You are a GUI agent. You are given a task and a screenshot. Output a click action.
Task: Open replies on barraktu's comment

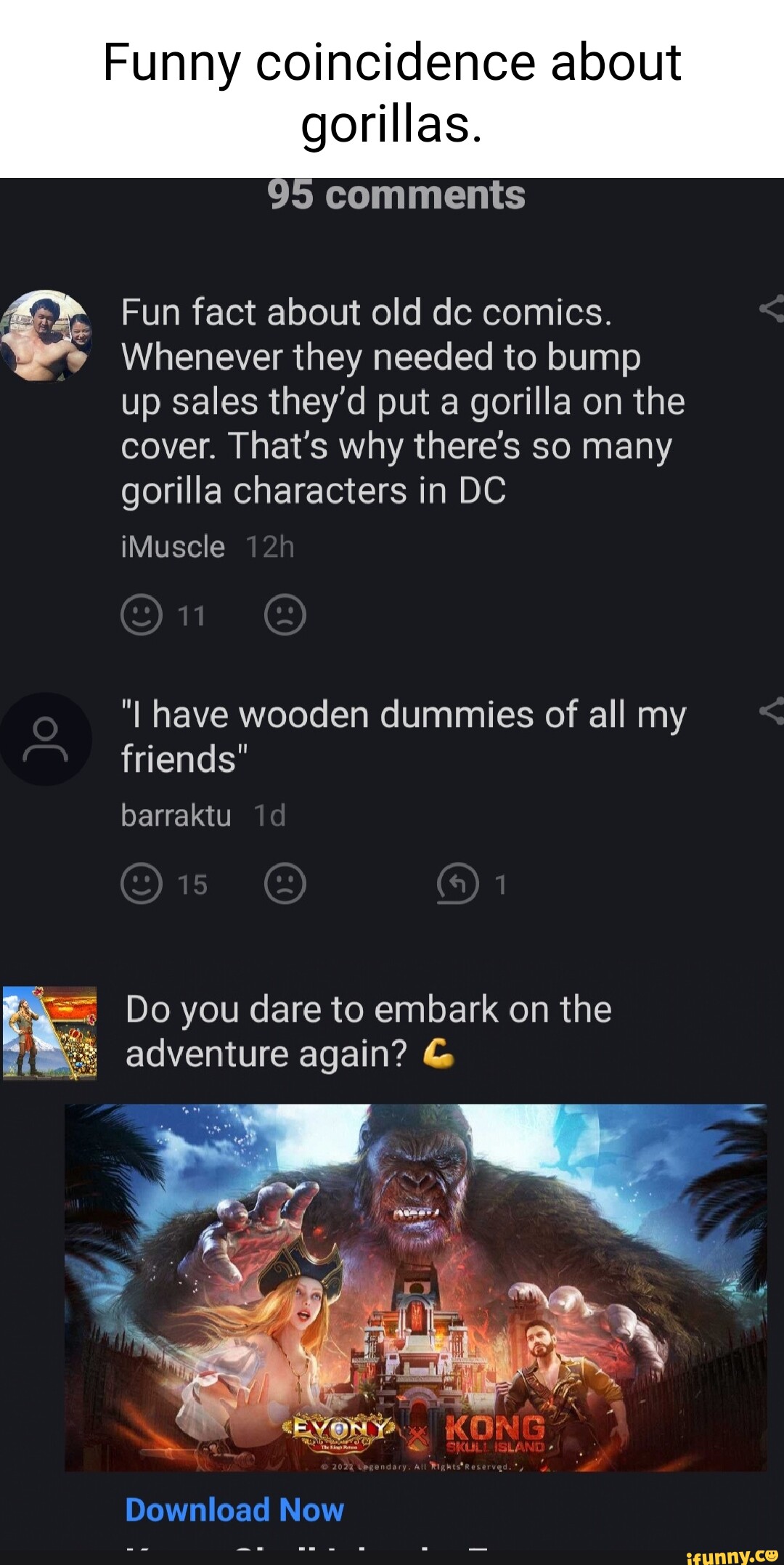tap(471, 884)
